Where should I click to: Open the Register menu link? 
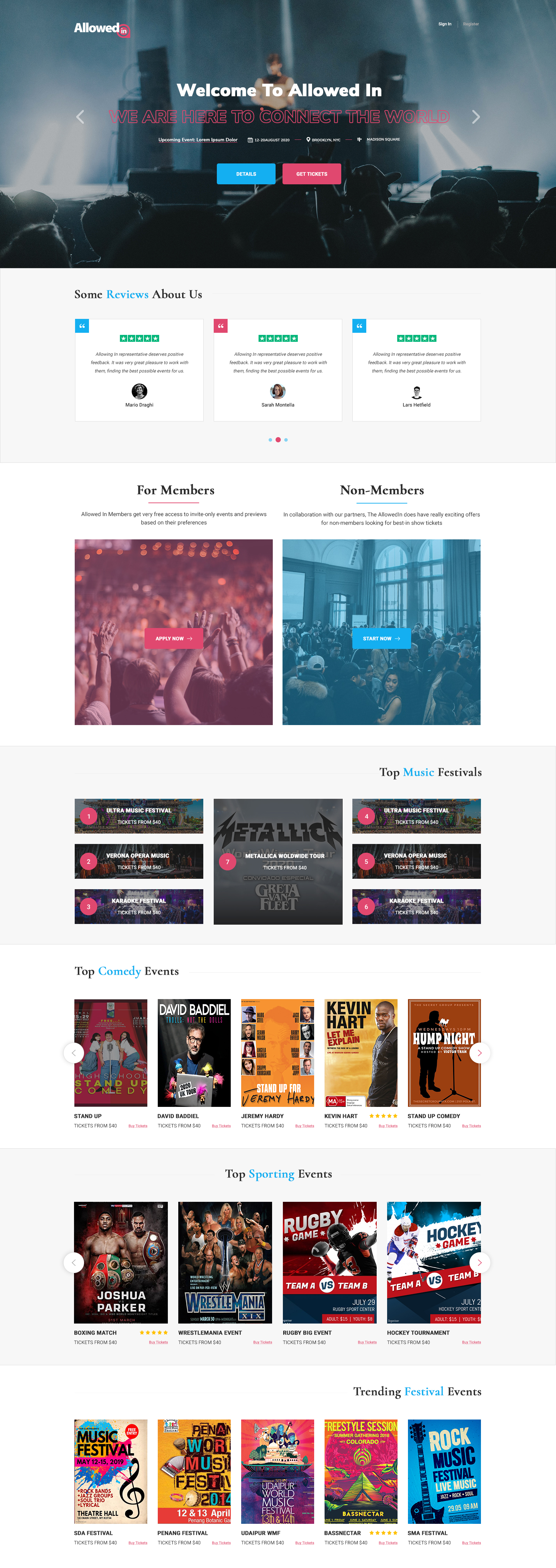coord(471,24)
